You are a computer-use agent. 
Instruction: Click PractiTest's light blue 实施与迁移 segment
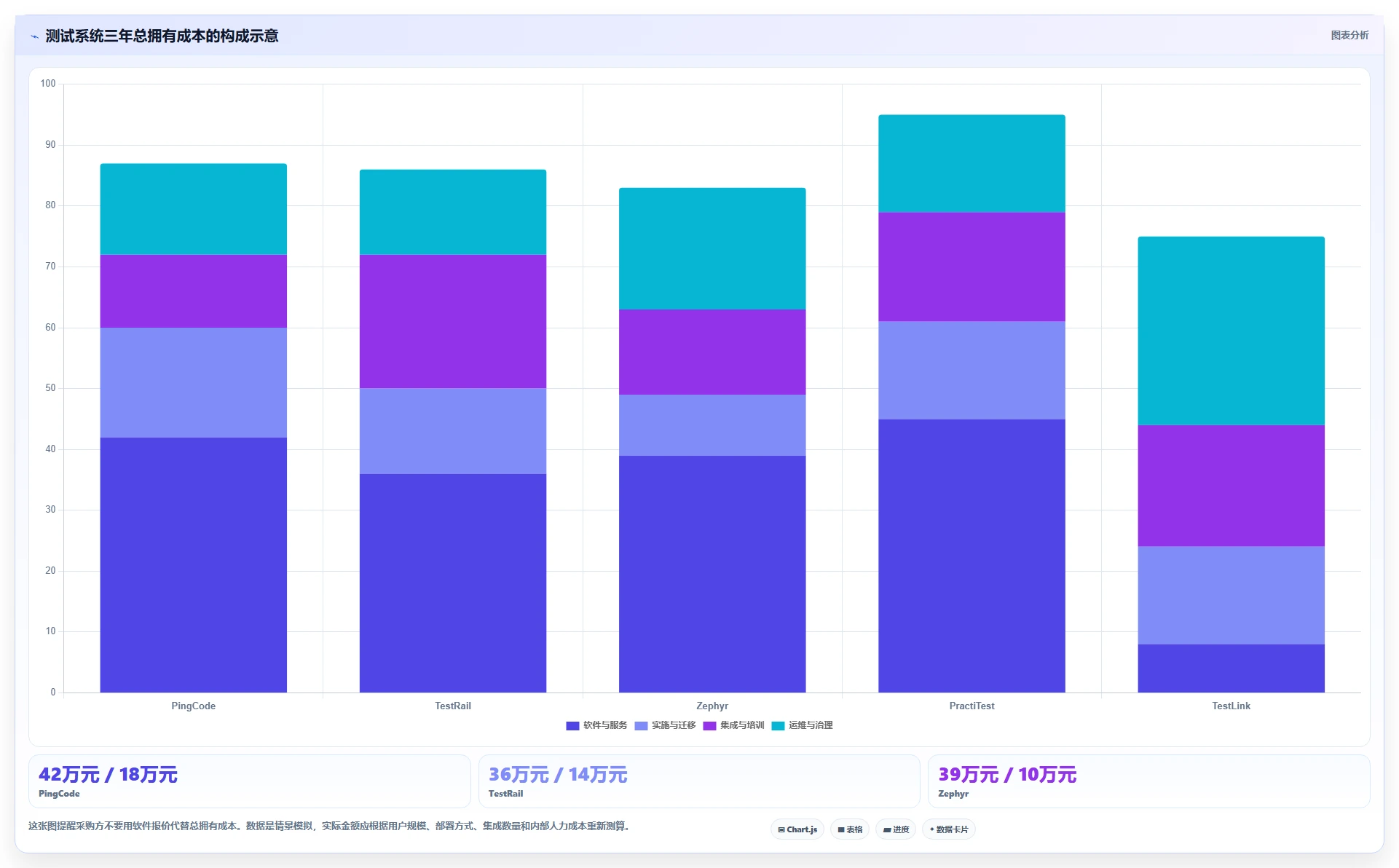972,371
